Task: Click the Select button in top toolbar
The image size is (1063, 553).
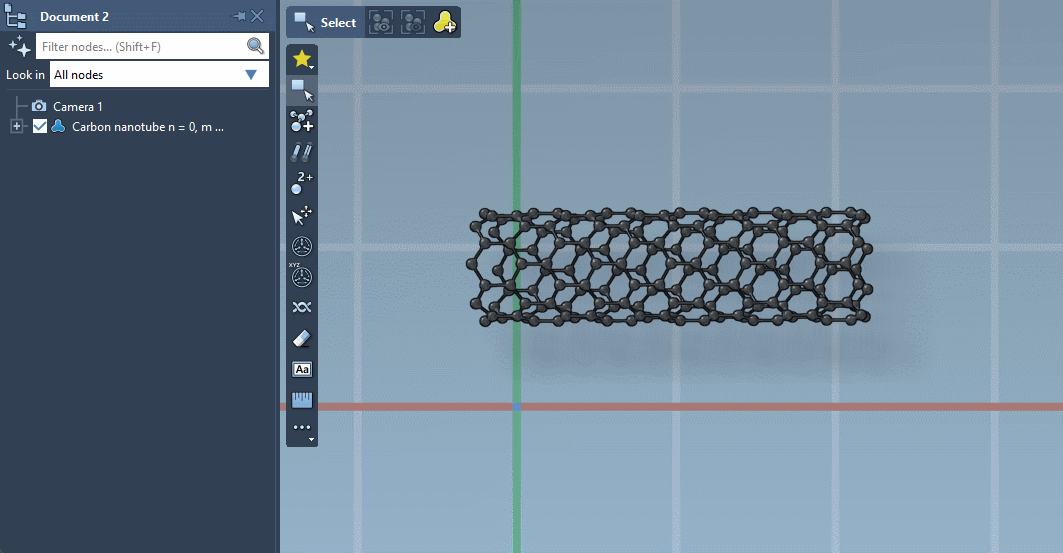Action: click(325, 23)
